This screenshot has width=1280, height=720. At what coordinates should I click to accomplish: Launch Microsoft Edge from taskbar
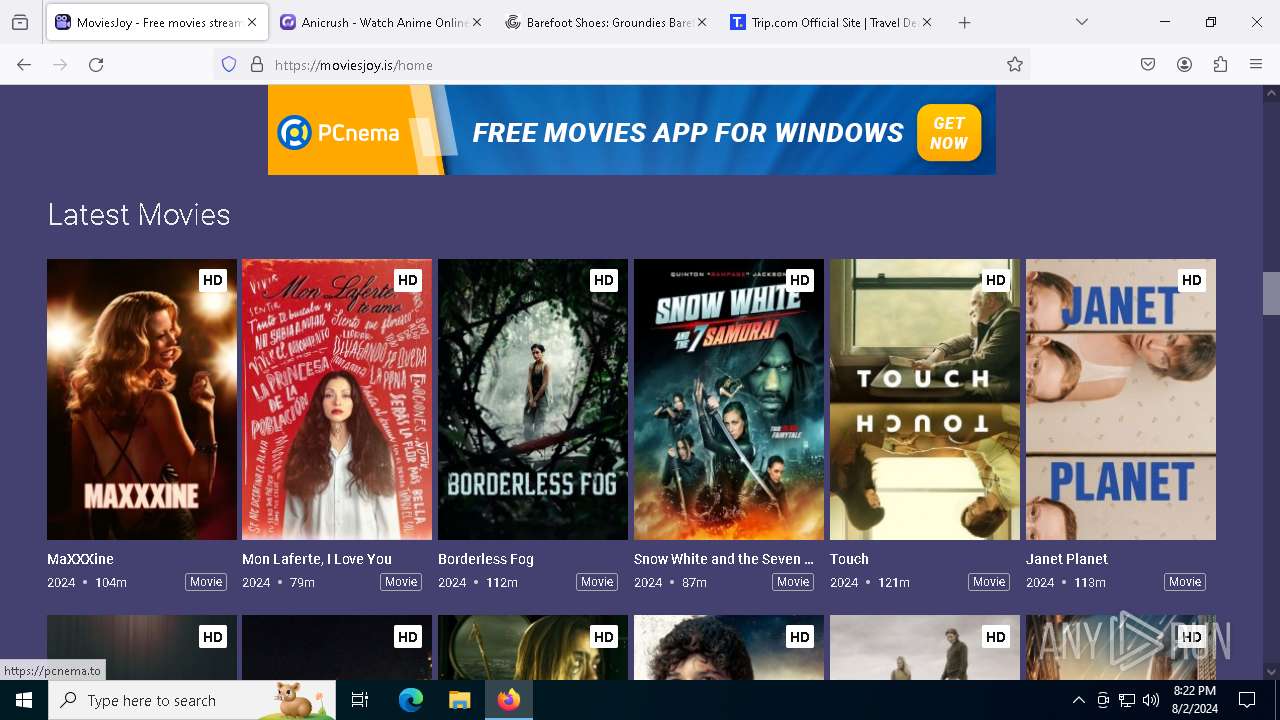(410, 700)
